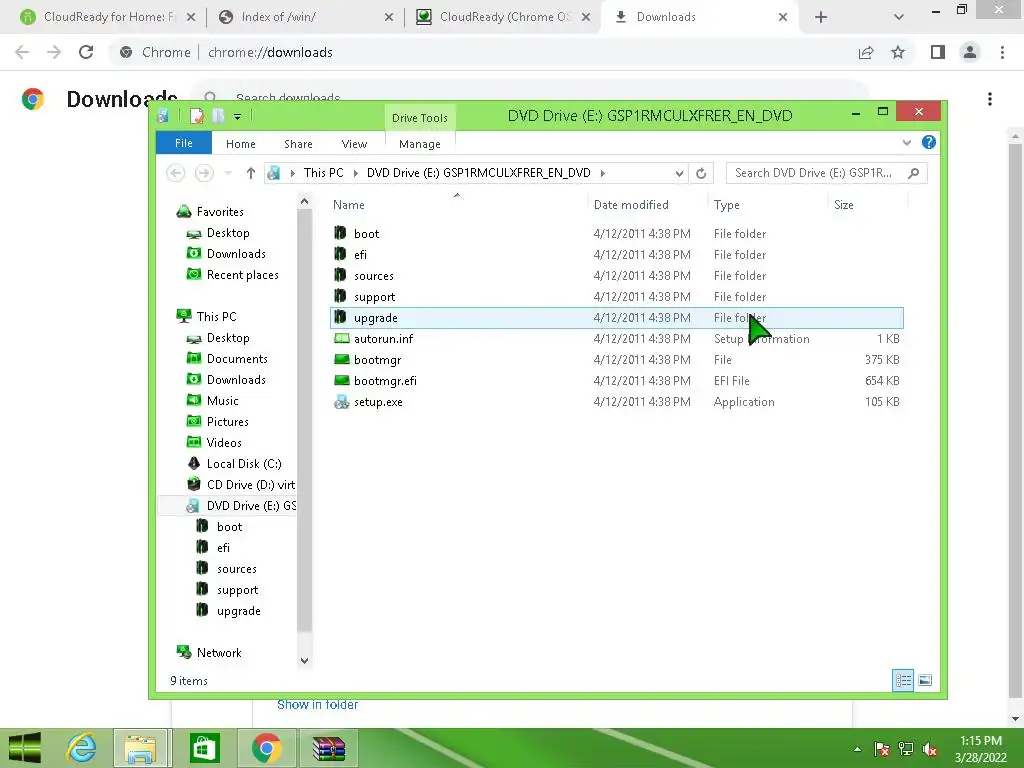Select Network in the navigation pane
Viewport: 1024px width, 768px height.
click(219, 652)
